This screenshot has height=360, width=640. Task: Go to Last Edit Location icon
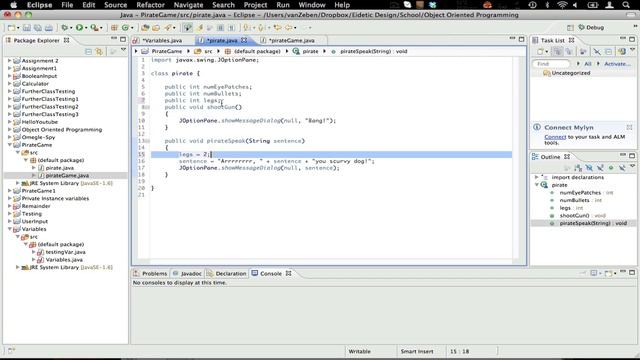pyautogui.click(x=277, y=28)
